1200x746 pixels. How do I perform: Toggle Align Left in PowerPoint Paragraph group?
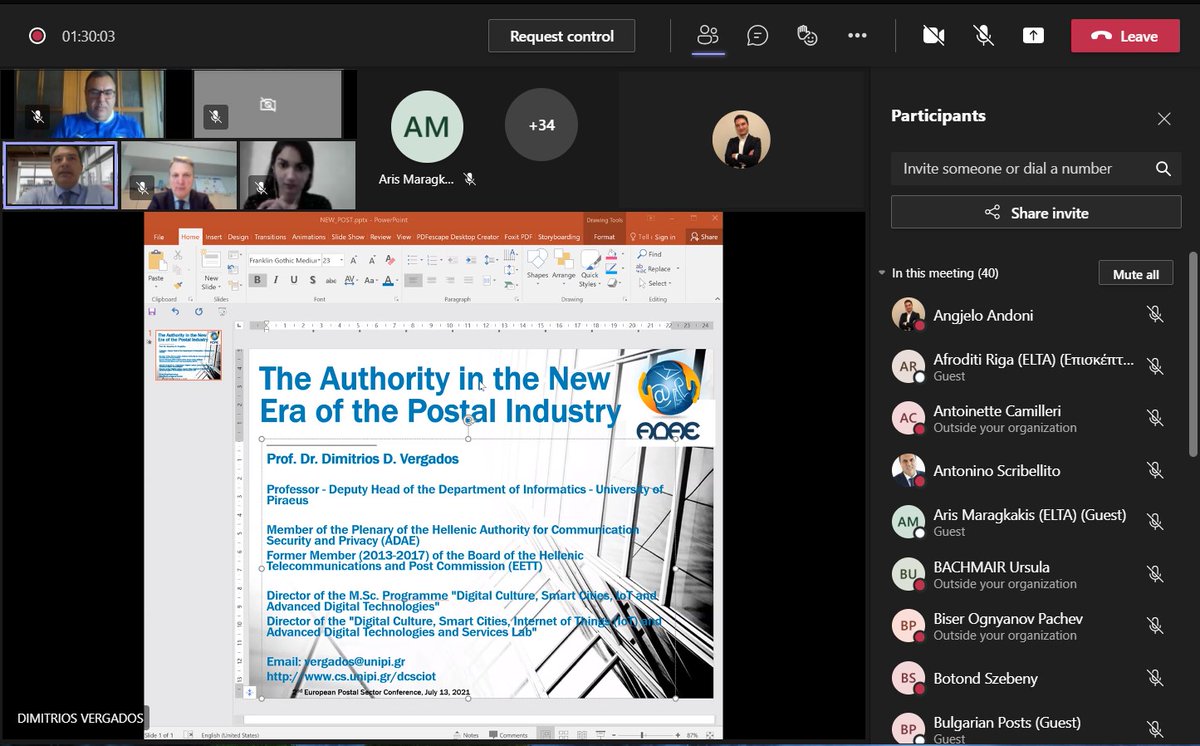[414, 280]
